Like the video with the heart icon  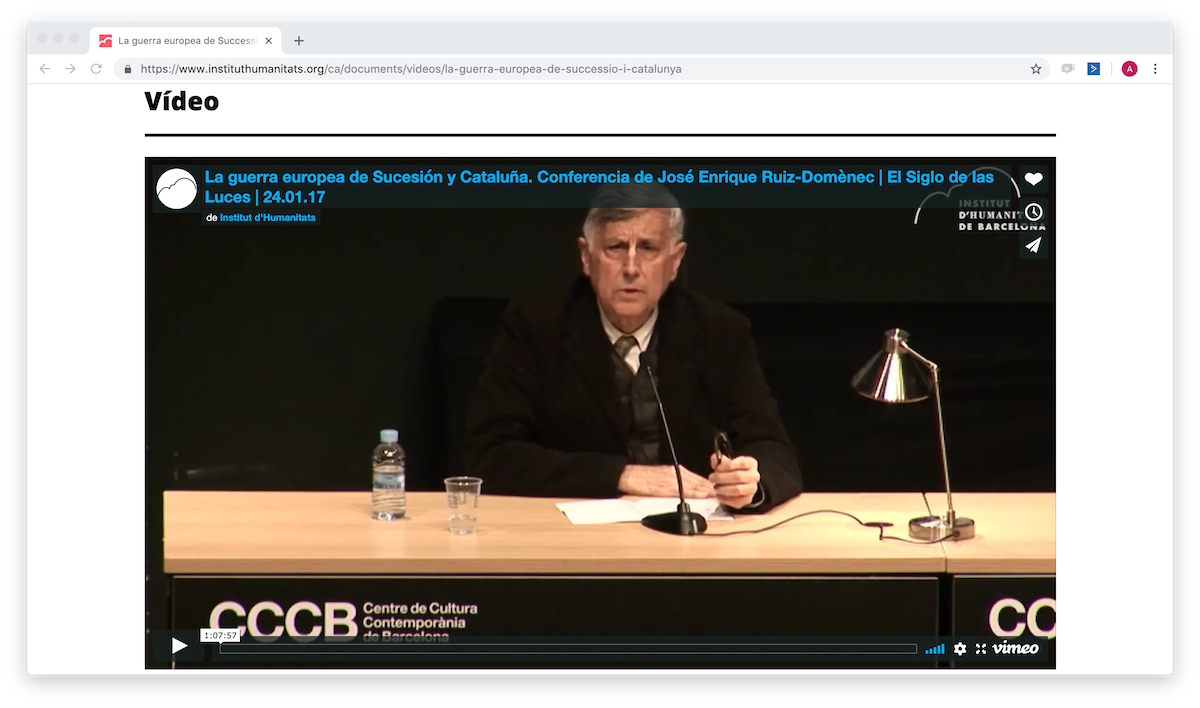(1033, 179)
